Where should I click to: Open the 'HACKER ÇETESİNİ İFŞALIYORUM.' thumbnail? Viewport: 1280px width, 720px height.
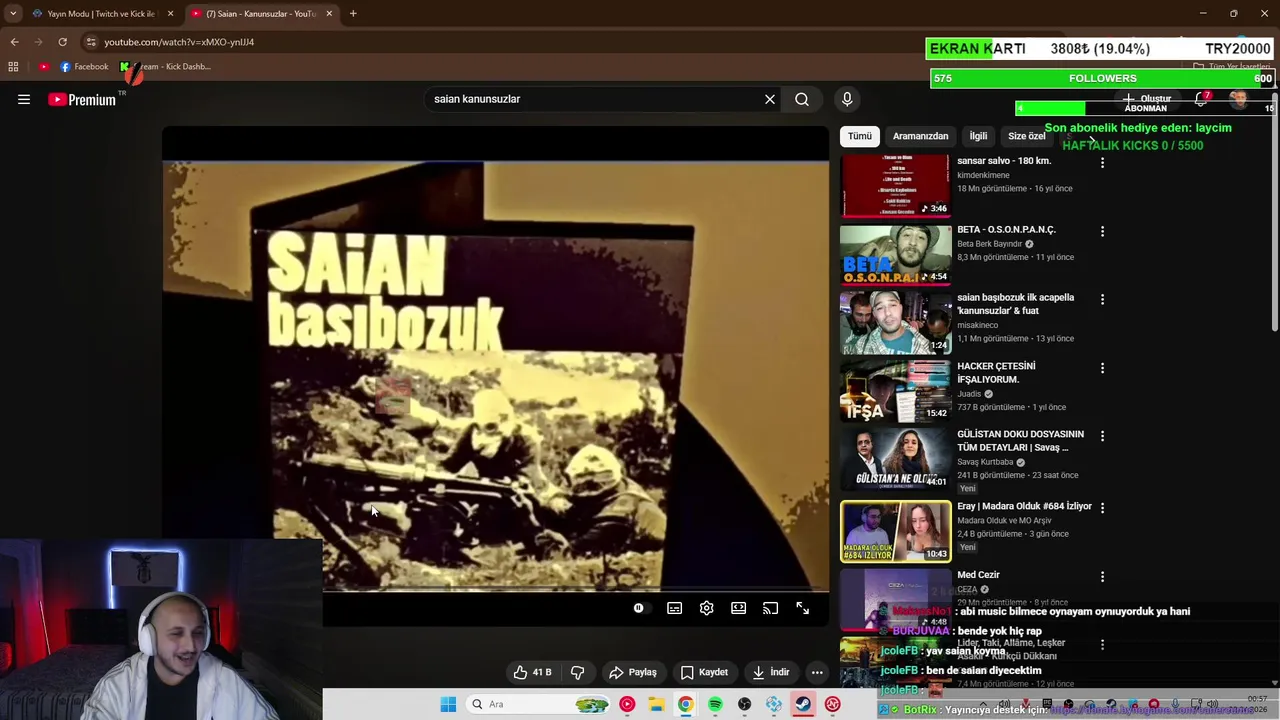pyautogui.click(x=895, y=391)
